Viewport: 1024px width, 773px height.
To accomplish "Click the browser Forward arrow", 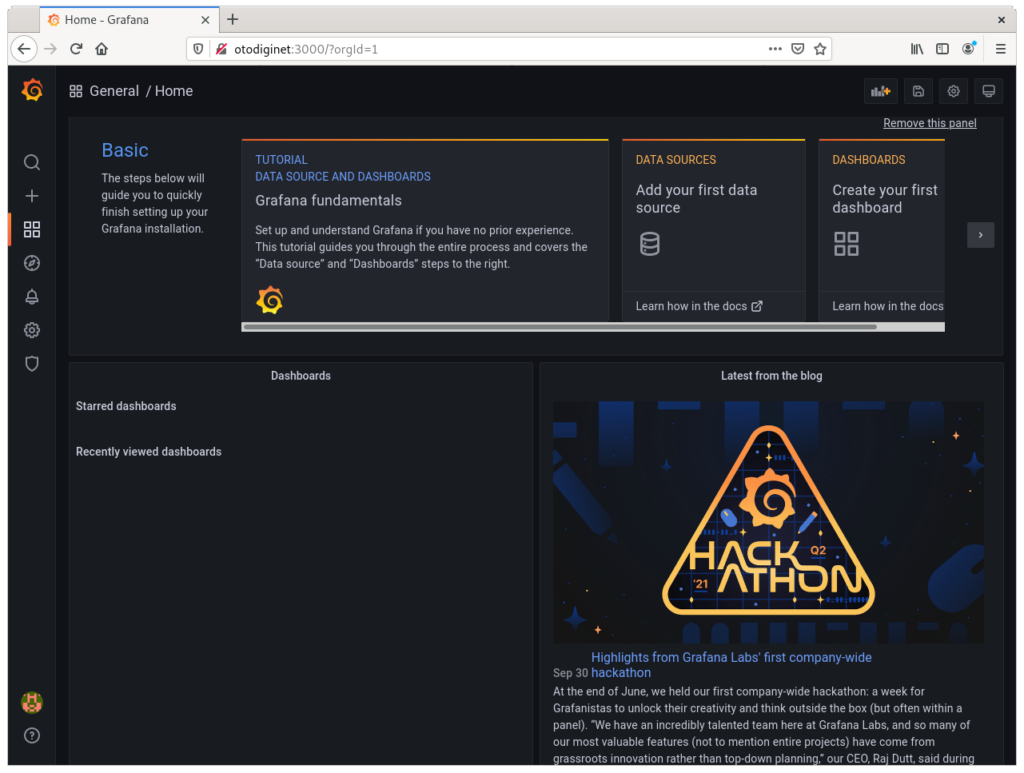I will pyautogui.click(x=50, y=49).
